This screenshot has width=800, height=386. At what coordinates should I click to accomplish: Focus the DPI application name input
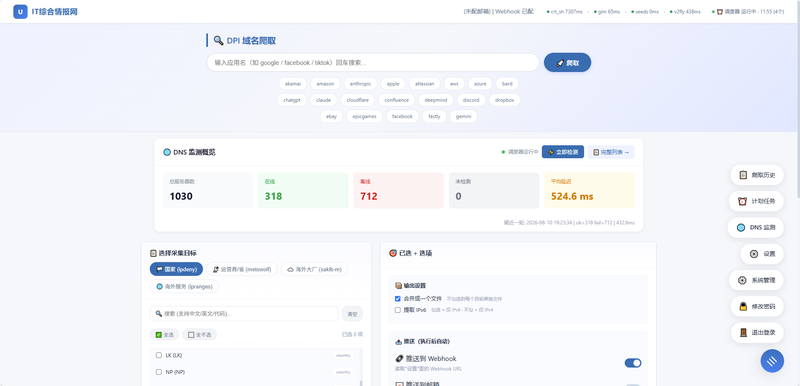click(x=372, y=63)
